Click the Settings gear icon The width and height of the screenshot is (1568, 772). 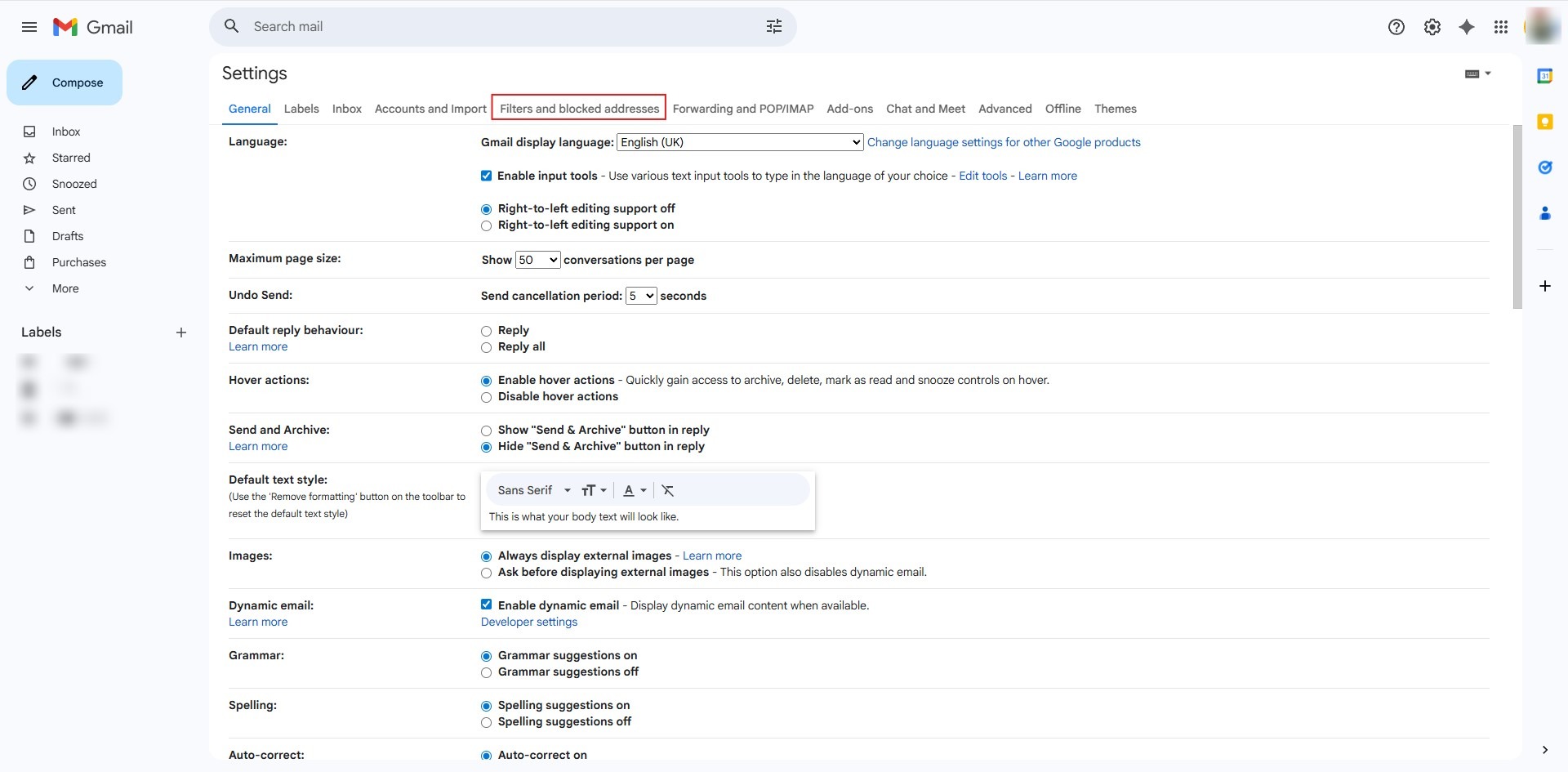(x=1432, y=27)
